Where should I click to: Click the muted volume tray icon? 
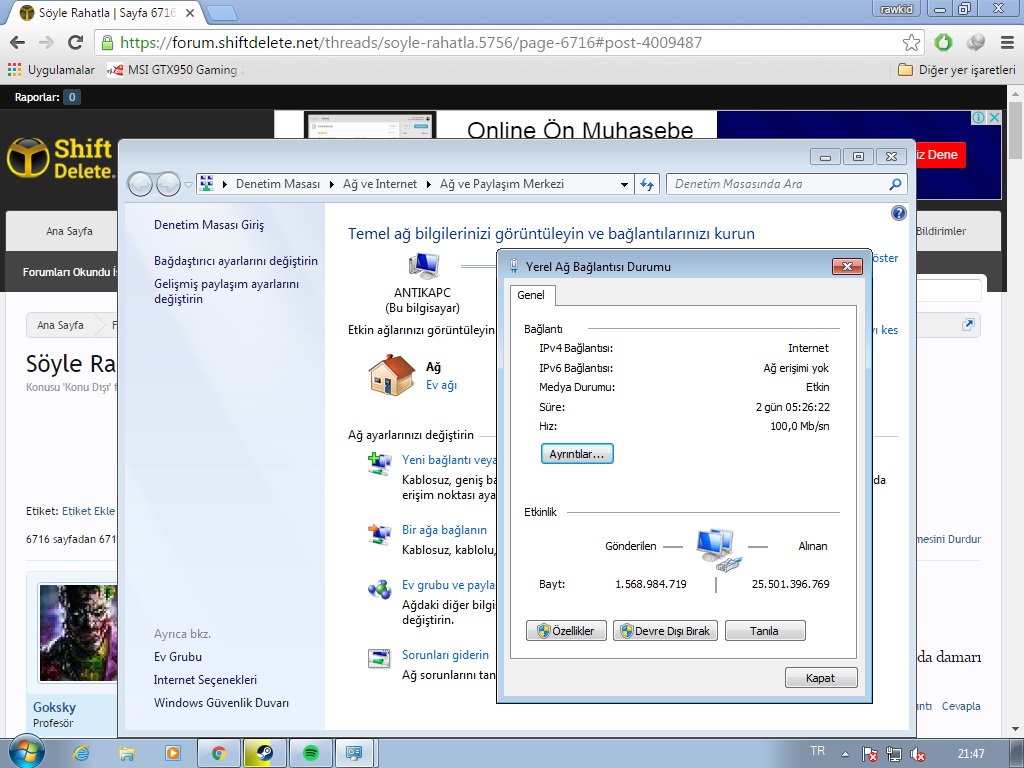coord(918,754)
